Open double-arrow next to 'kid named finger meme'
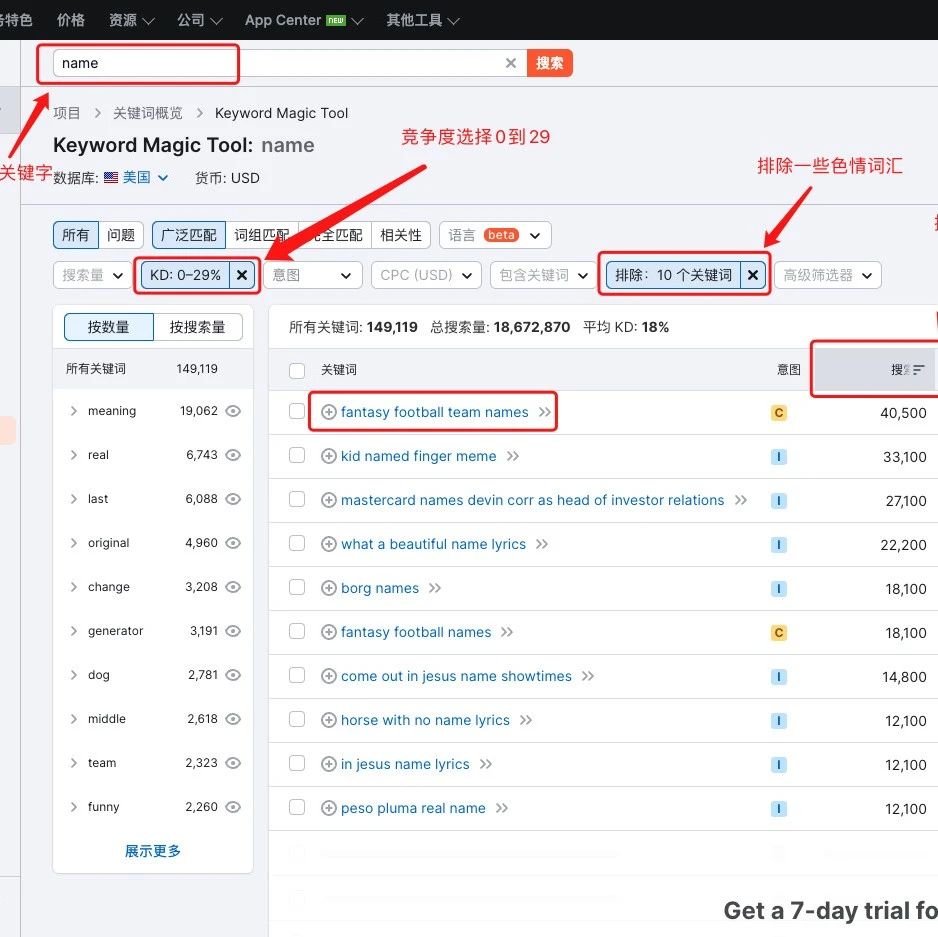938x937 pixels. pos(513,456)
